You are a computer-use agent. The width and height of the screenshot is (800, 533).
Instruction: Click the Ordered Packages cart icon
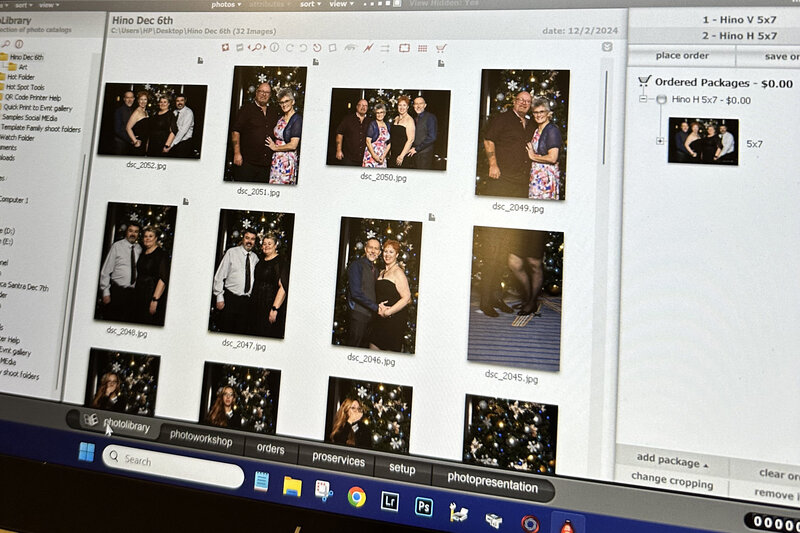point(644,81)
